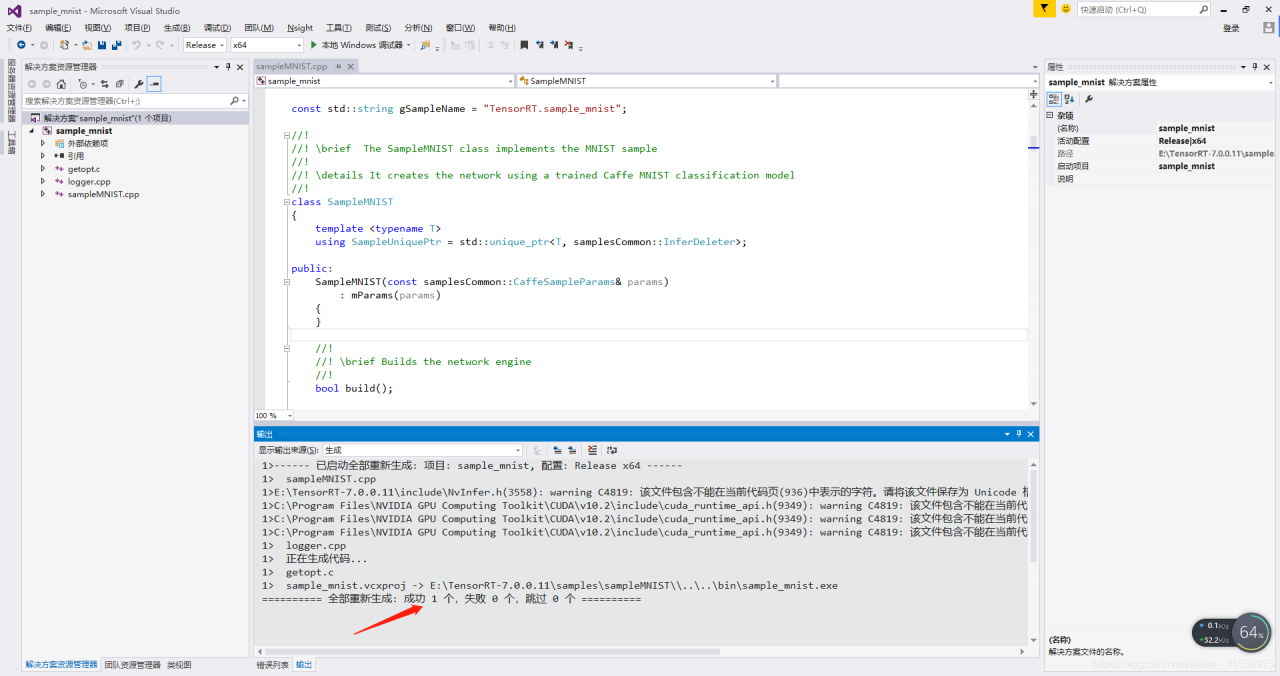Open the 调试(D) debug menu

(217, 28)
